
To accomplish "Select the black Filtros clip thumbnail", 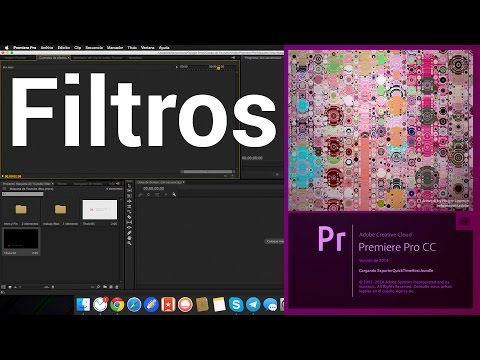I will coord(21,239).
